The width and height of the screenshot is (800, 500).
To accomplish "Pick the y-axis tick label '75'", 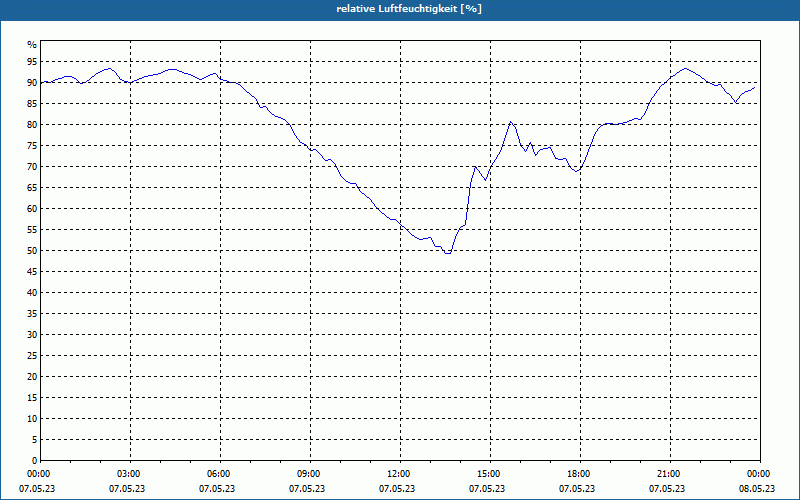I will [32, 146].
